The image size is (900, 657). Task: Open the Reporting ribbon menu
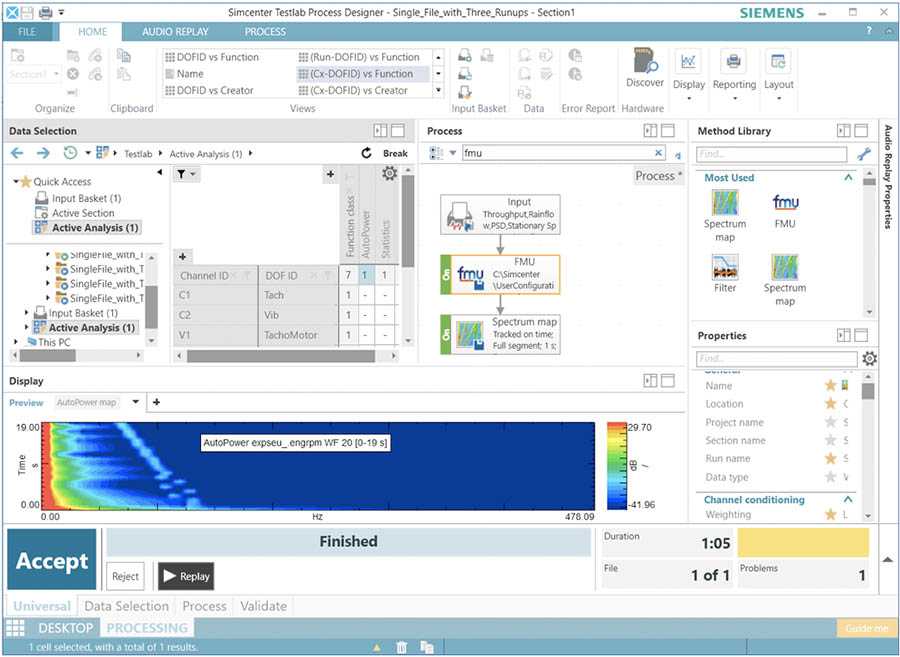click(x=734, y=74)
